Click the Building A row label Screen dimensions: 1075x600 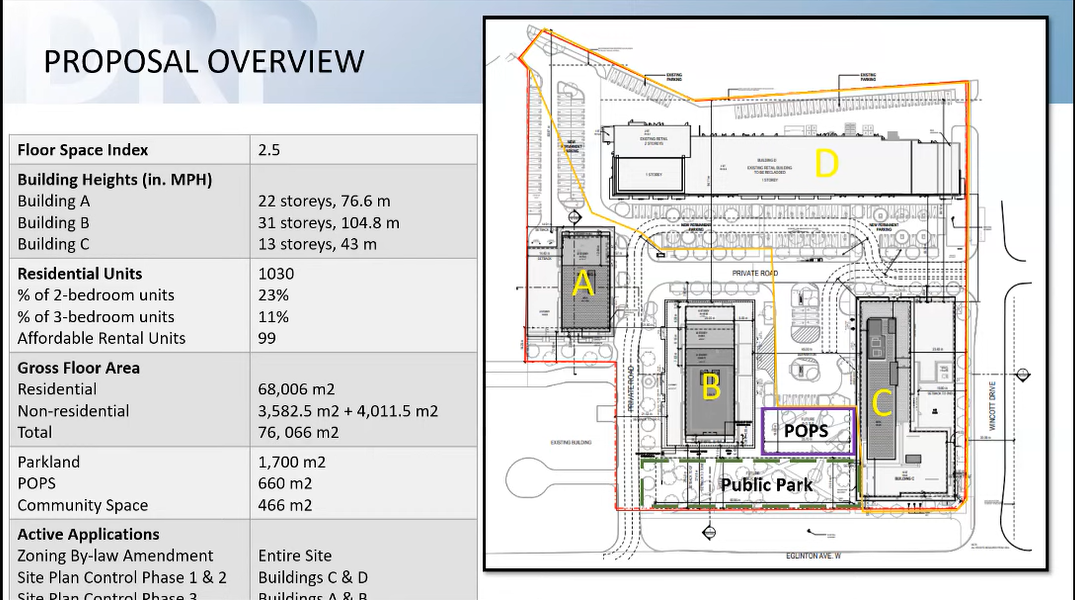(53, 201)
